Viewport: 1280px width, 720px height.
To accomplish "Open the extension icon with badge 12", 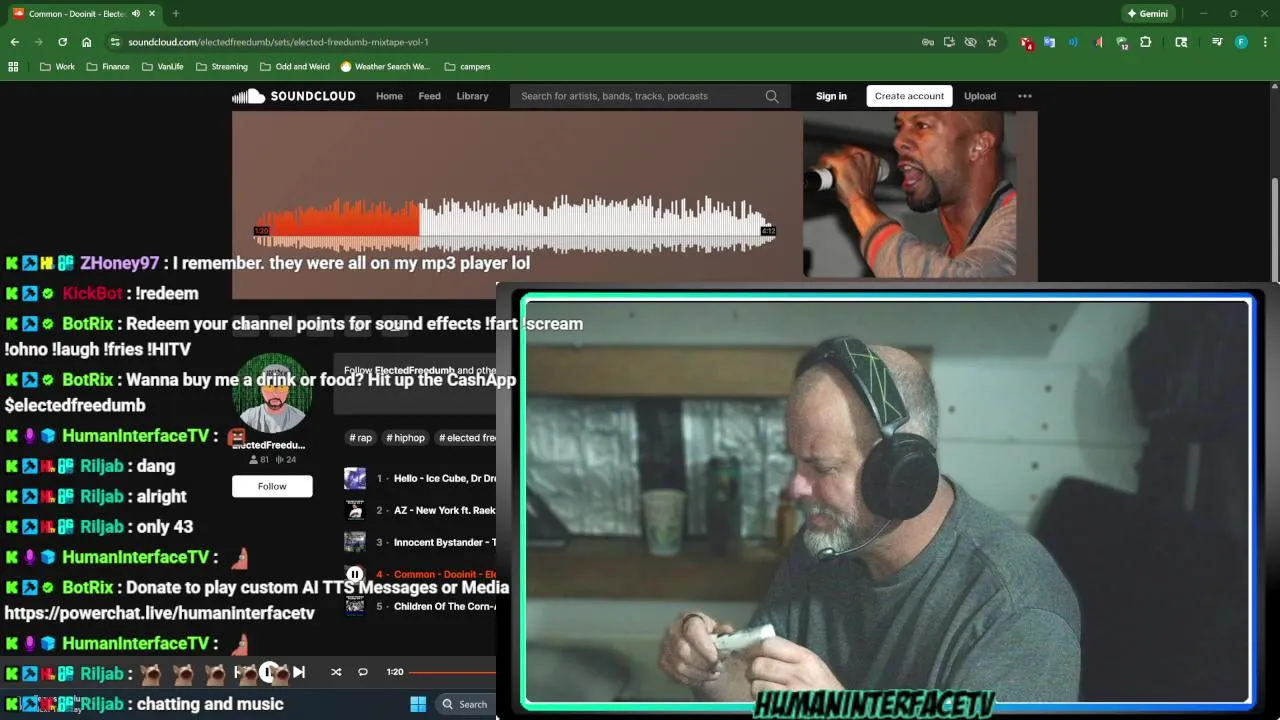I will click(1122, 43).
